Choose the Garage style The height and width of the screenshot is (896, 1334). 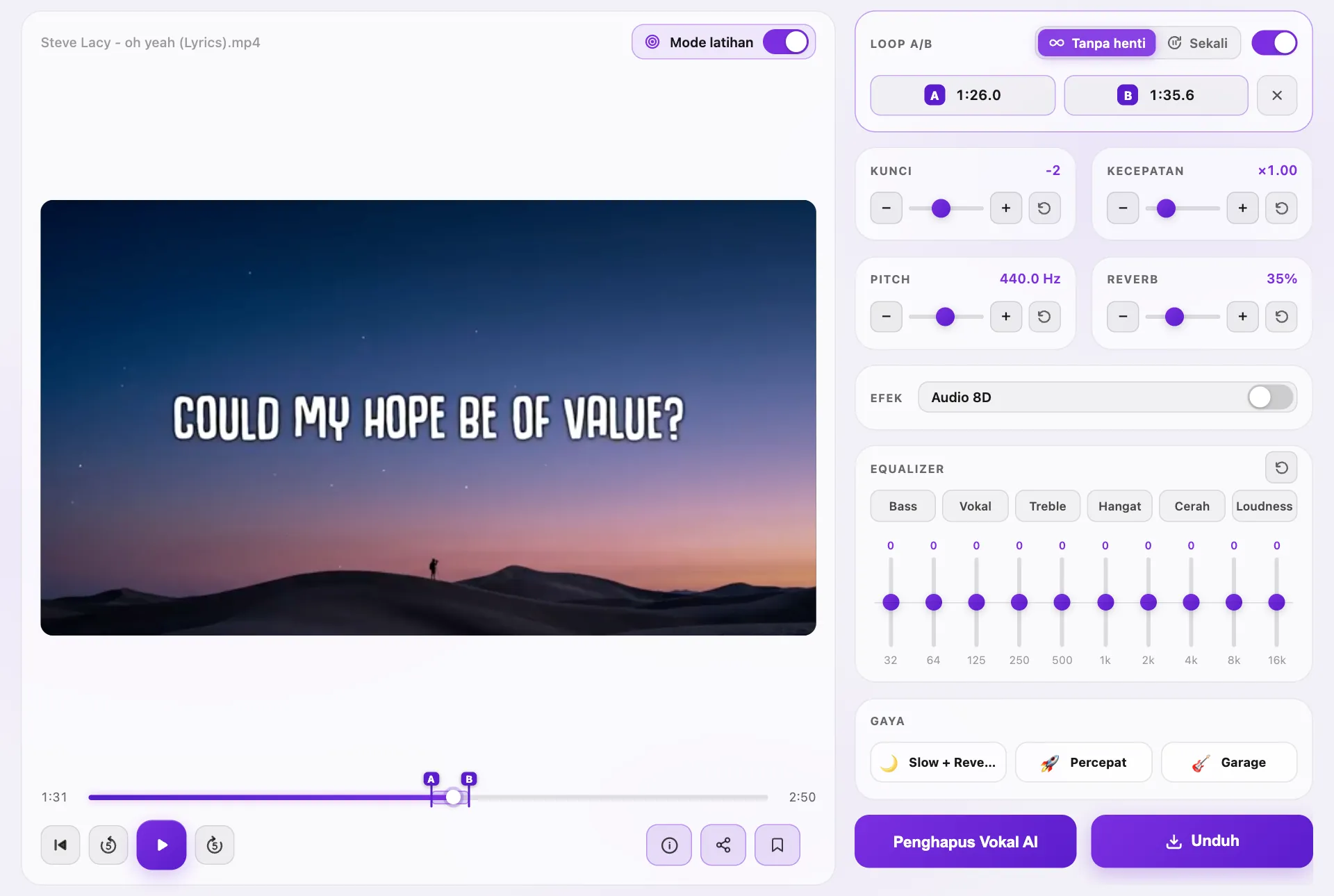click(x=1229, y=762)
